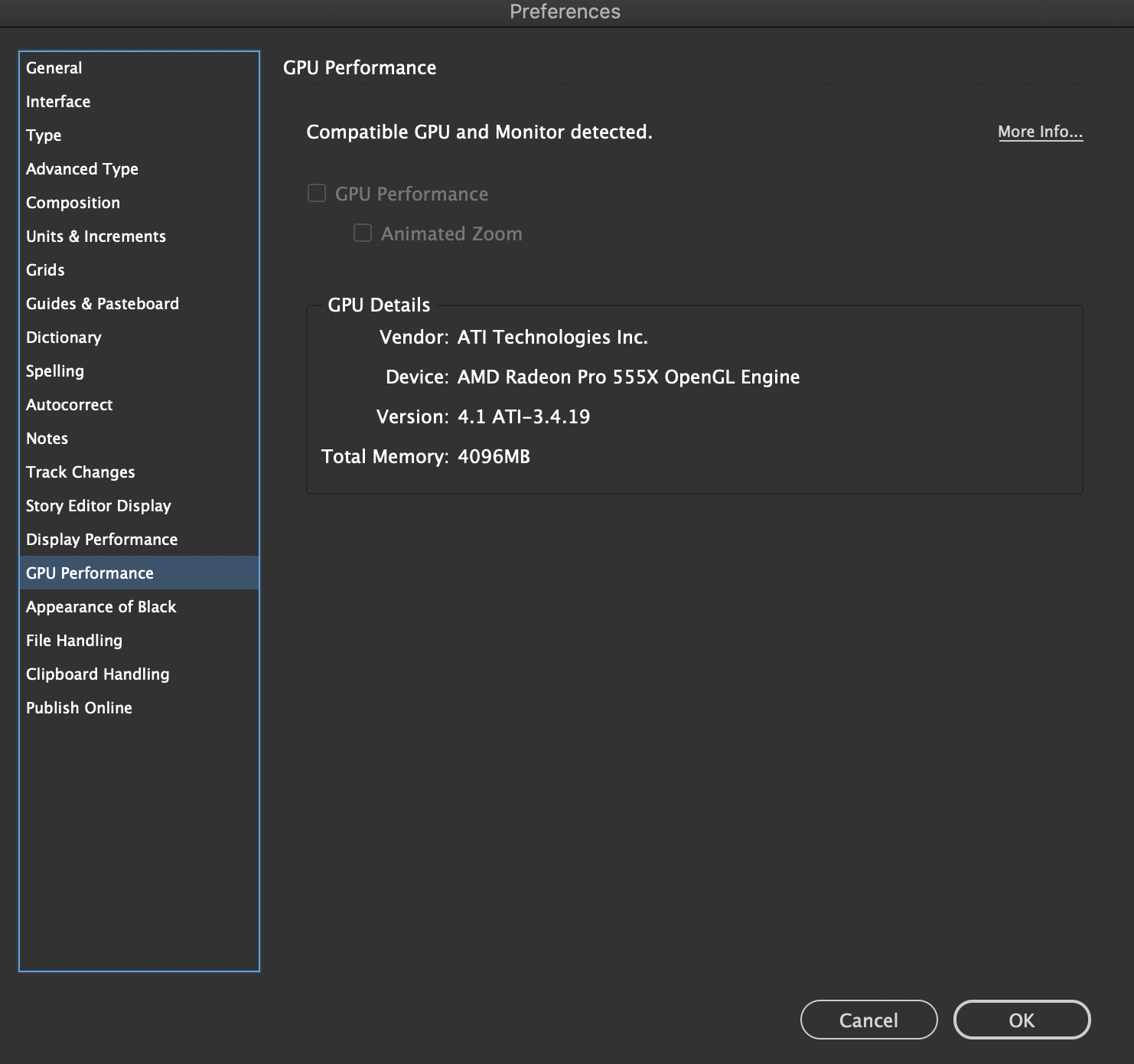Viewport: 1134px width, 1064px height.
Task: Open the Composition preferences
Action: (73, 202)
